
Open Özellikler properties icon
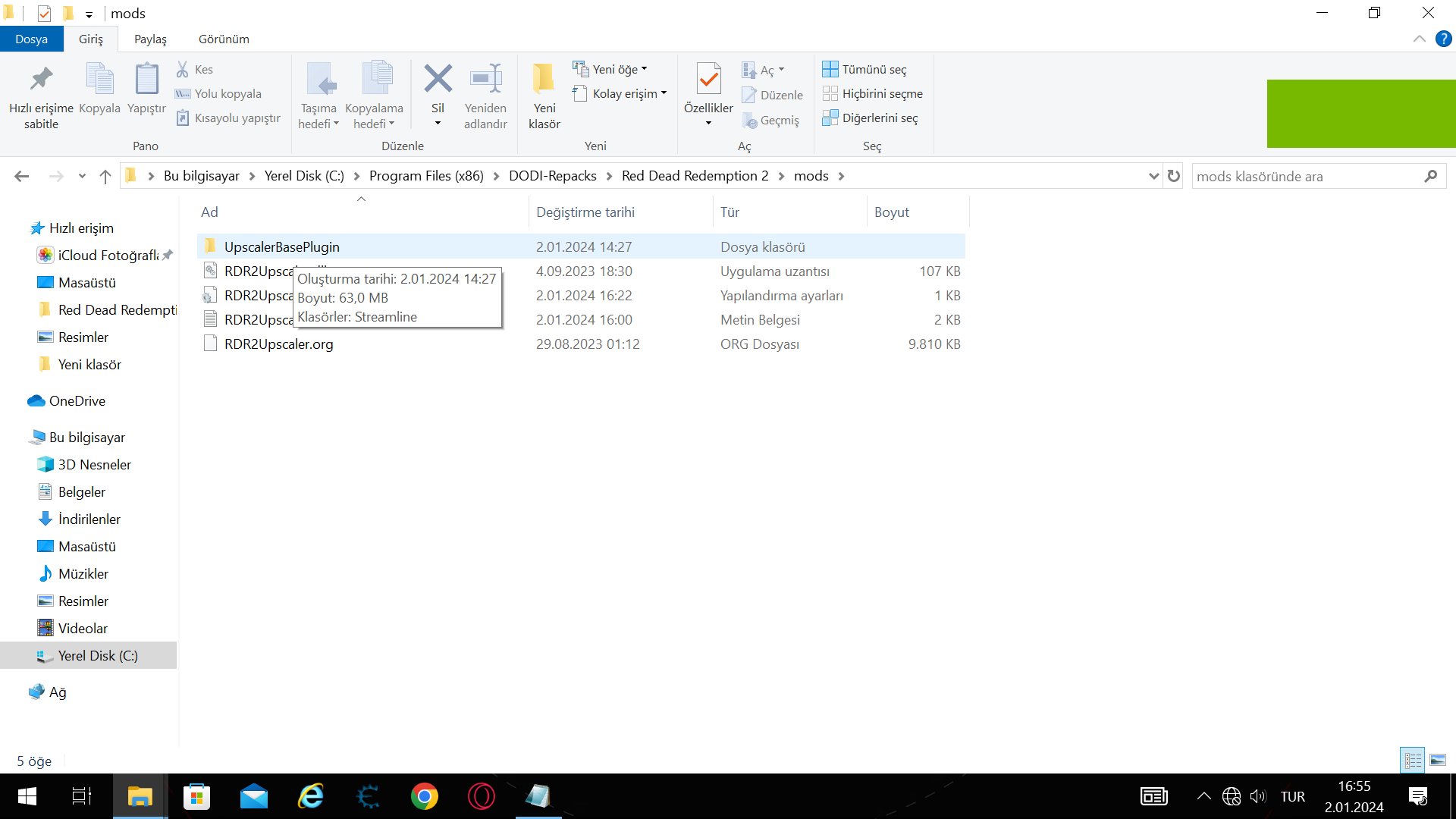click(708, 79)
